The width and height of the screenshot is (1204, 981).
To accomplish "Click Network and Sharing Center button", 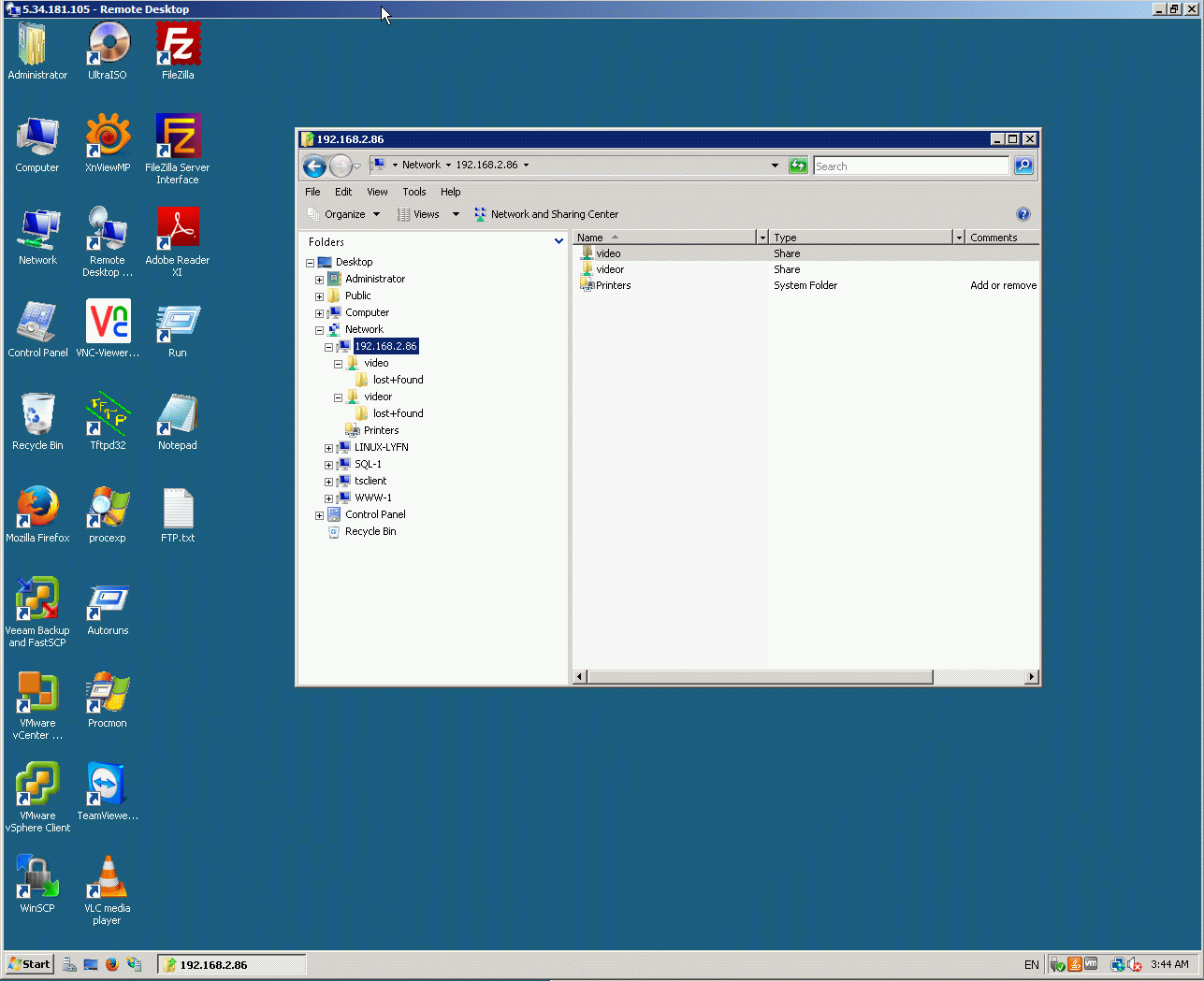I will click(x=546, y=214).
